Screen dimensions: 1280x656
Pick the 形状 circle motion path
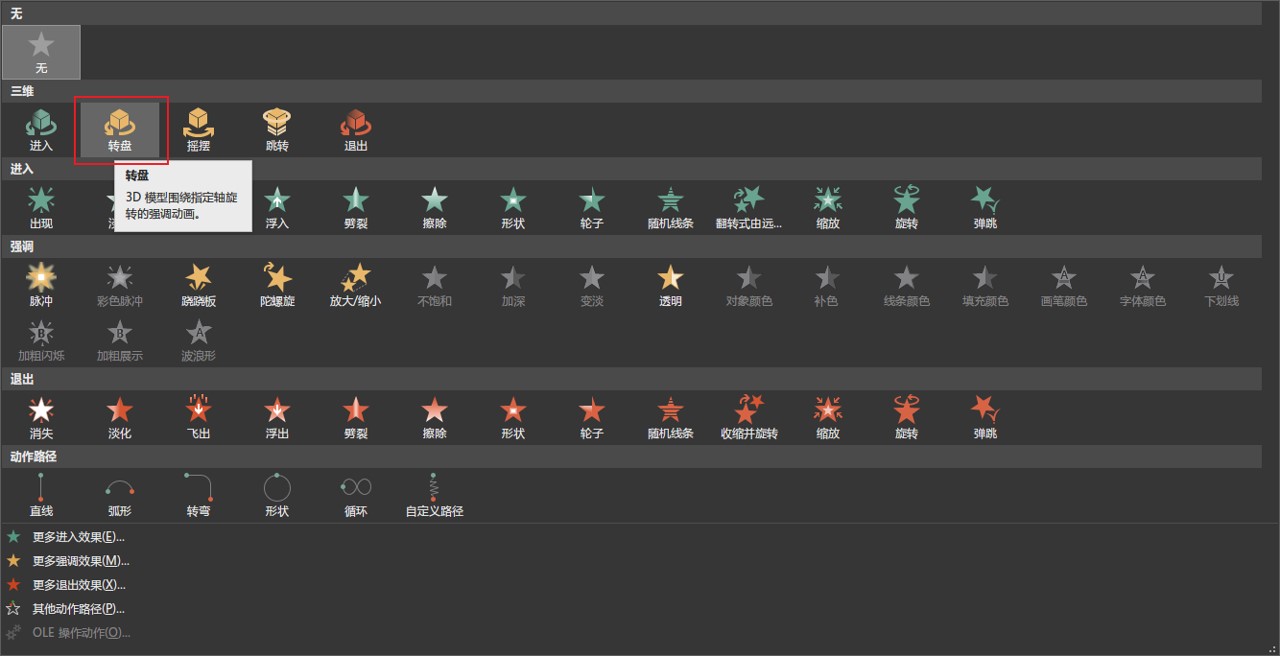click(x=277, y=494)
